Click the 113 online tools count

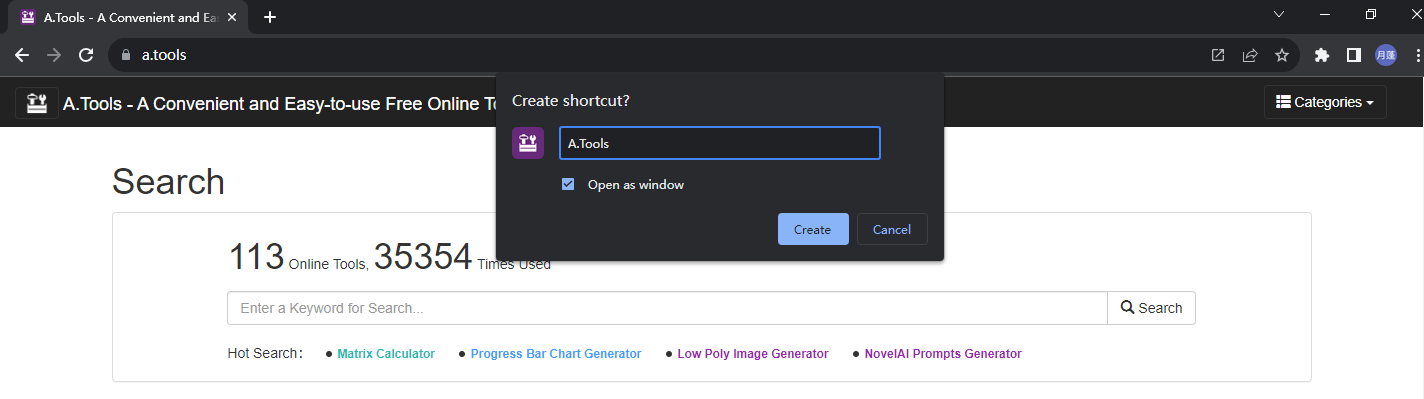point(256,257)
